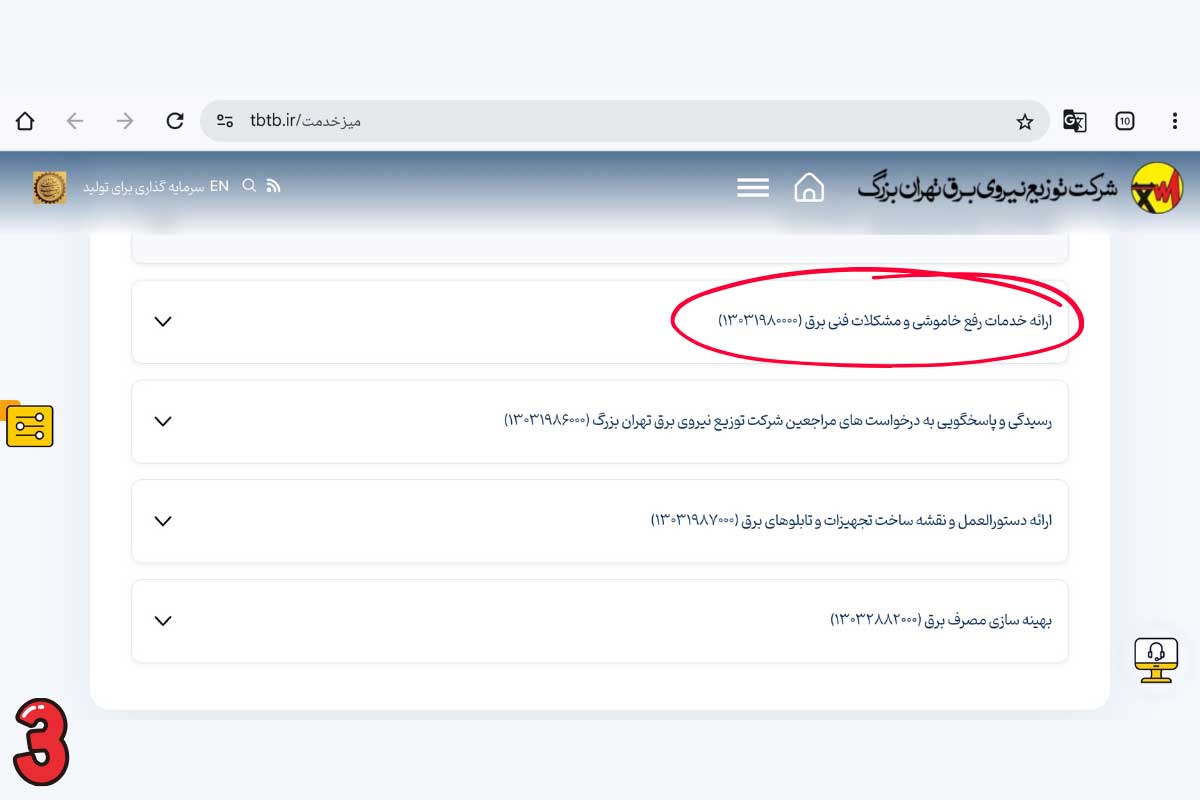Switch site language to EN

click(219, 186)
